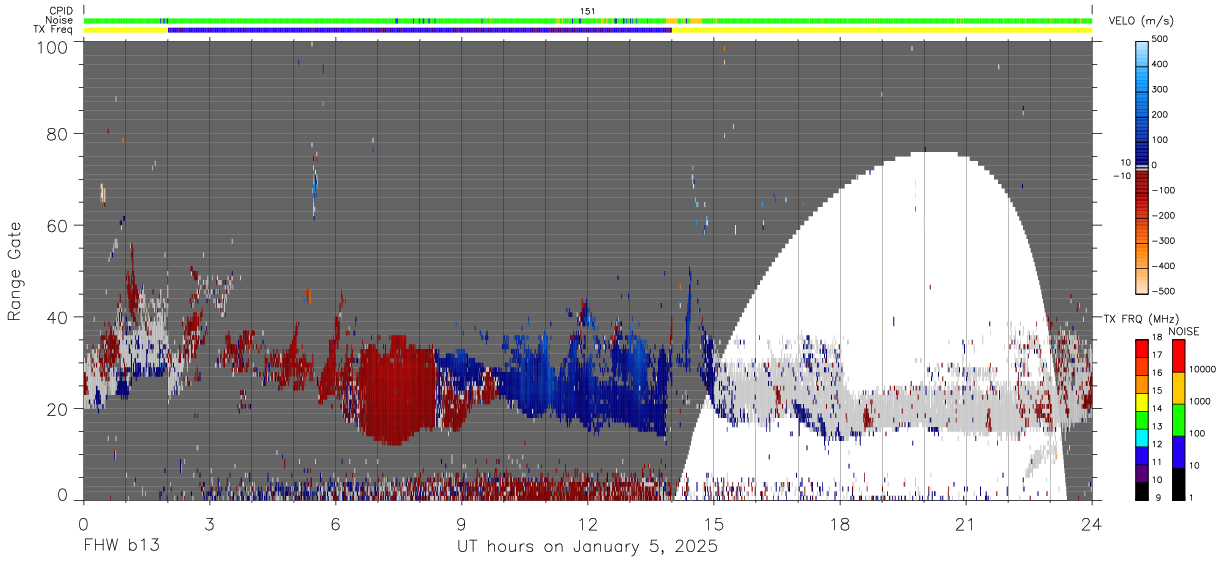Click the -500 label on the velocity colorbar
1228x567 pixels.
tap(1166, 291)
